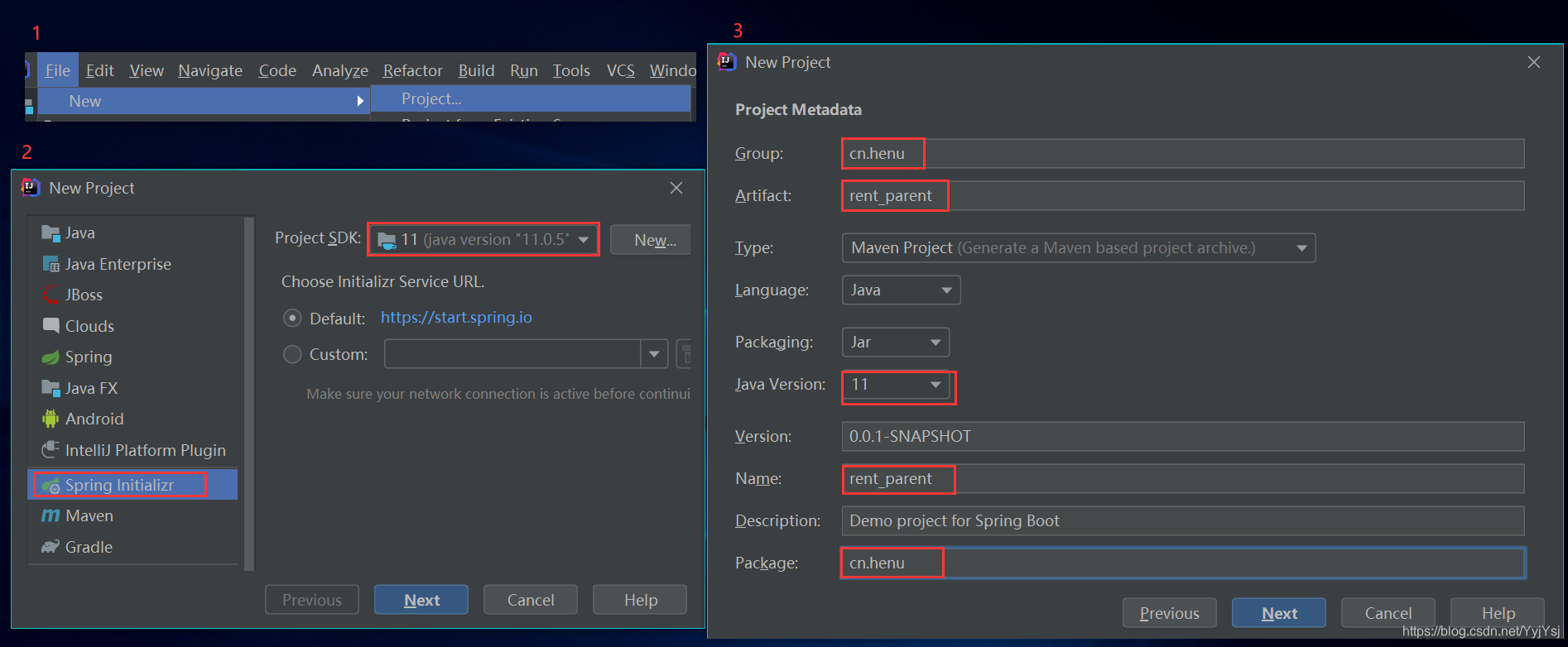The image size is (1568, 647).
Task: Click the Java folder icon in project type list
Action: [51, 233]
